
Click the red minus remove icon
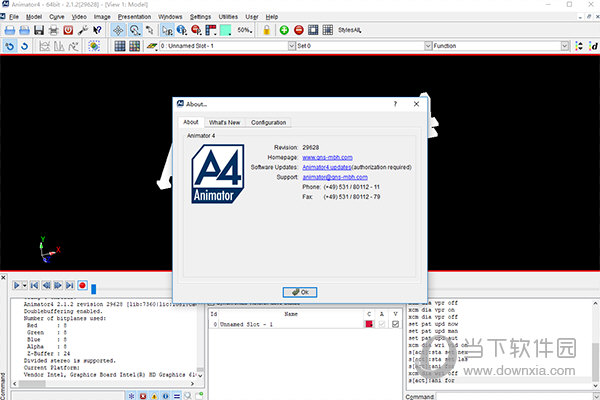[x=298, y=30]
